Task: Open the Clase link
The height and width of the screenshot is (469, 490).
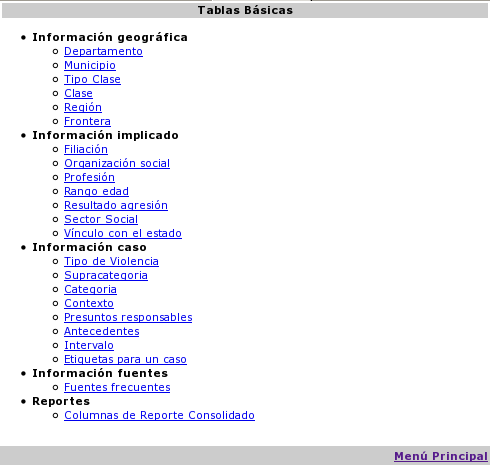Action: click(x=78, y=93)
